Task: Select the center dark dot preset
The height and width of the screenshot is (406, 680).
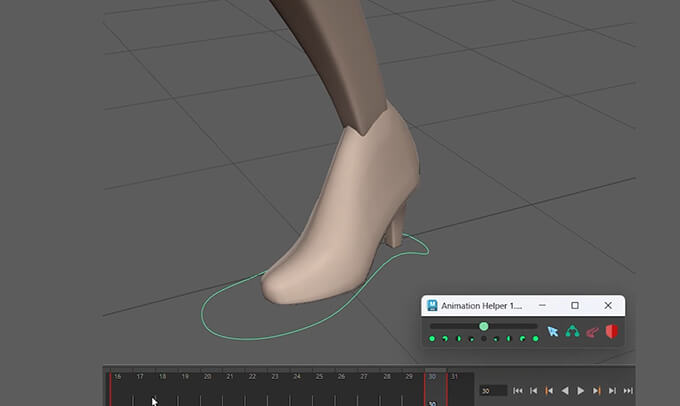Action: (484, 339)
